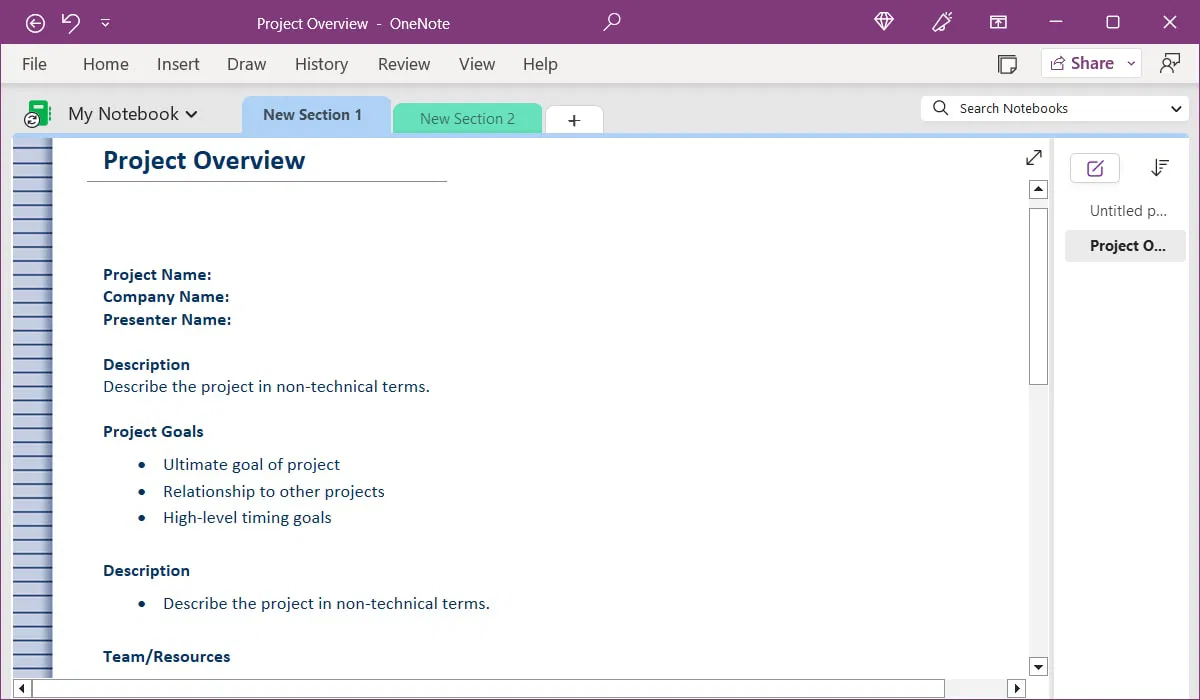This screenshot has height=700, width=1200.
Task: Open the diamond premium upgrade icon
Action: [883, 22]
